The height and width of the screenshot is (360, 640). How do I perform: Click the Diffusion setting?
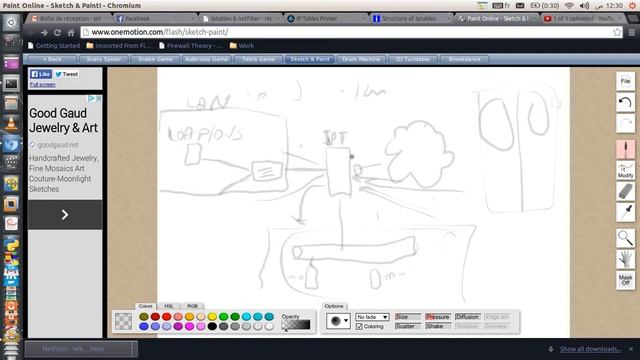point(468,317)
